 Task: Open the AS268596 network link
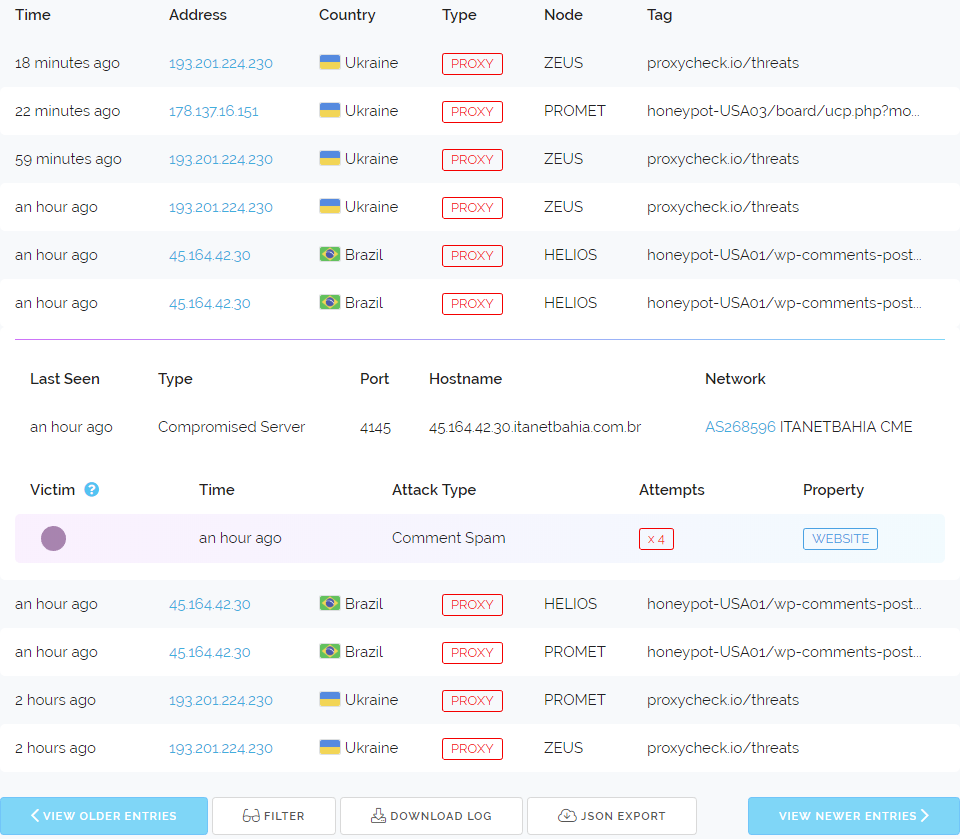coord(740,427)
